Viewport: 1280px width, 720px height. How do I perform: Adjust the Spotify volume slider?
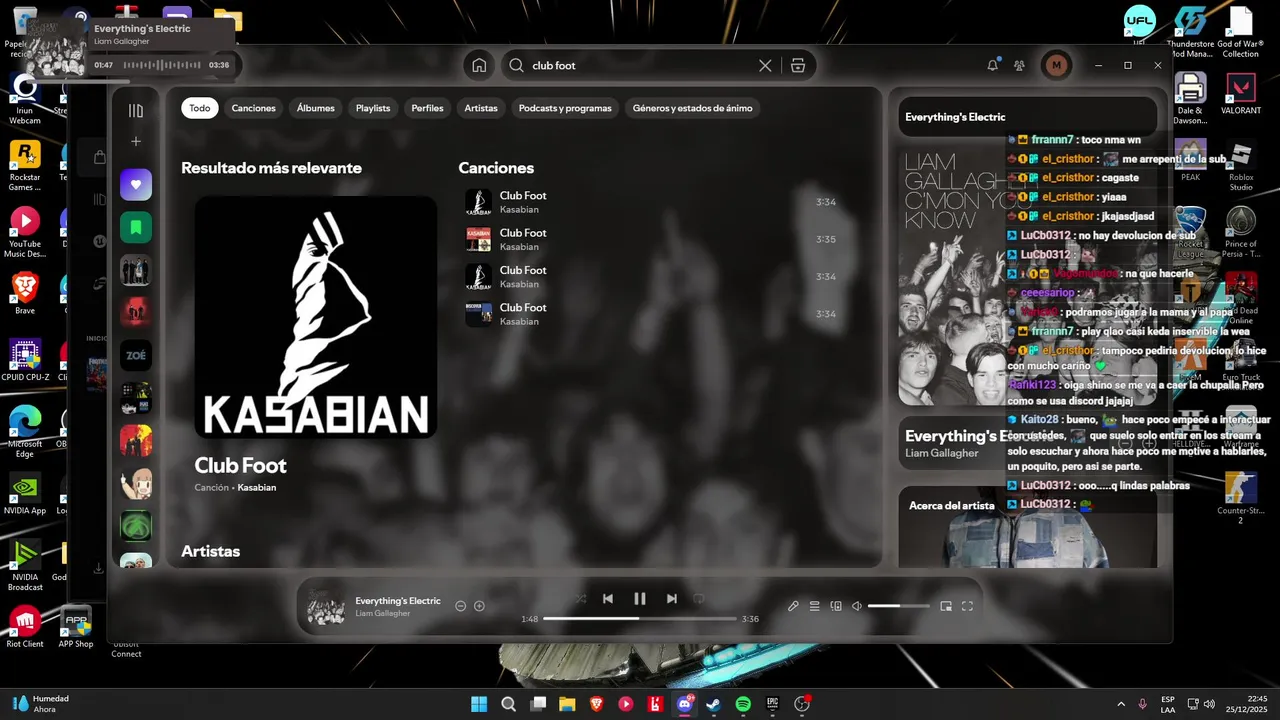coord(898,606)
